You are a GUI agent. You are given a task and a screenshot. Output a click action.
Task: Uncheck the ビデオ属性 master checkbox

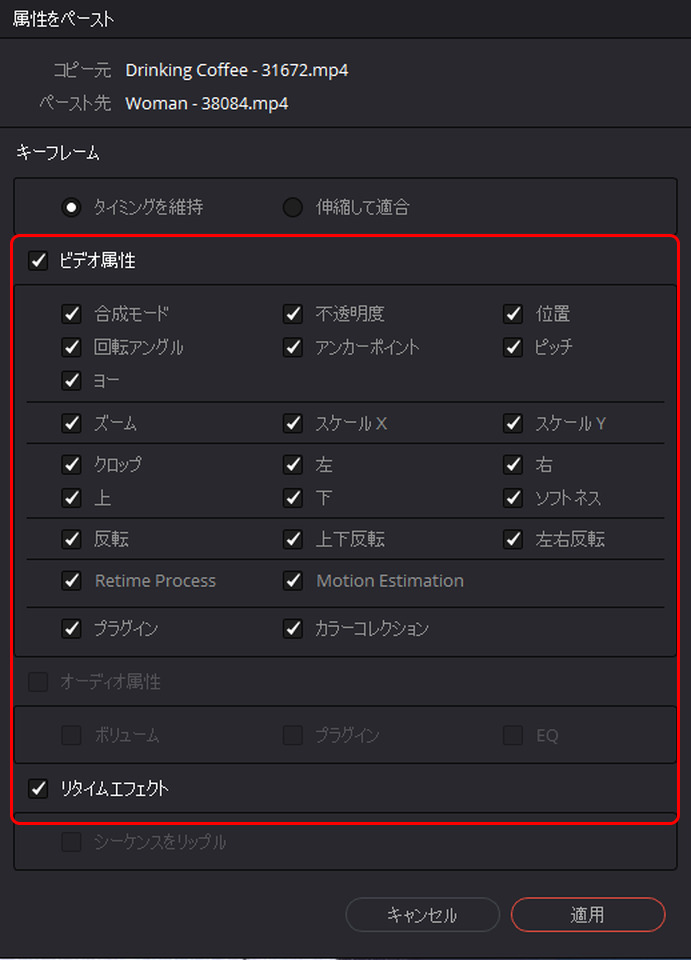pyautogui.click(x=38, y=261)
